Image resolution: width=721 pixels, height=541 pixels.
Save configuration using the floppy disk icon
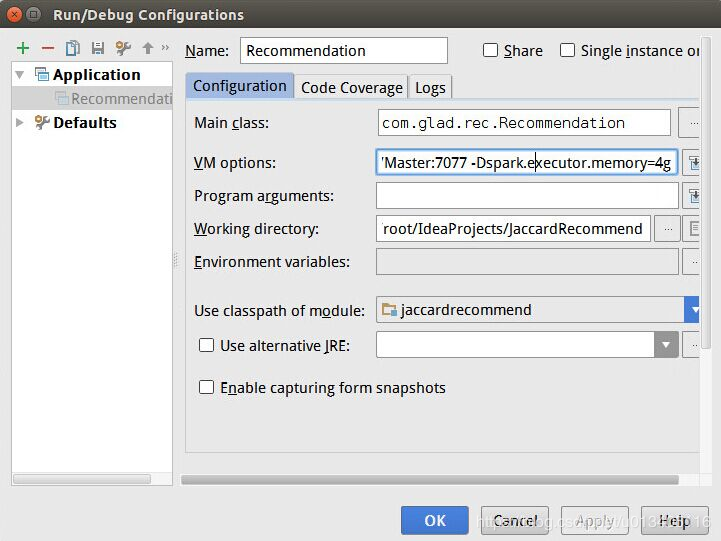(97, 48)
